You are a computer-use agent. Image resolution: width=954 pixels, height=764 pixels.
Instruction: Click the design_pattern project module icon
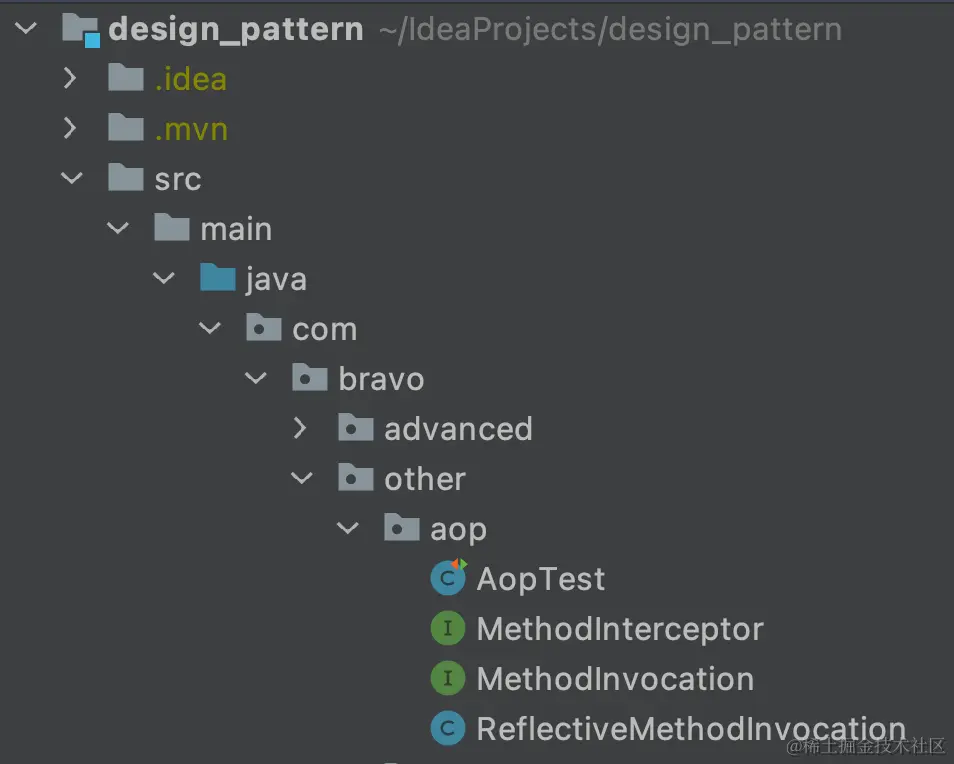pos(81,30)
